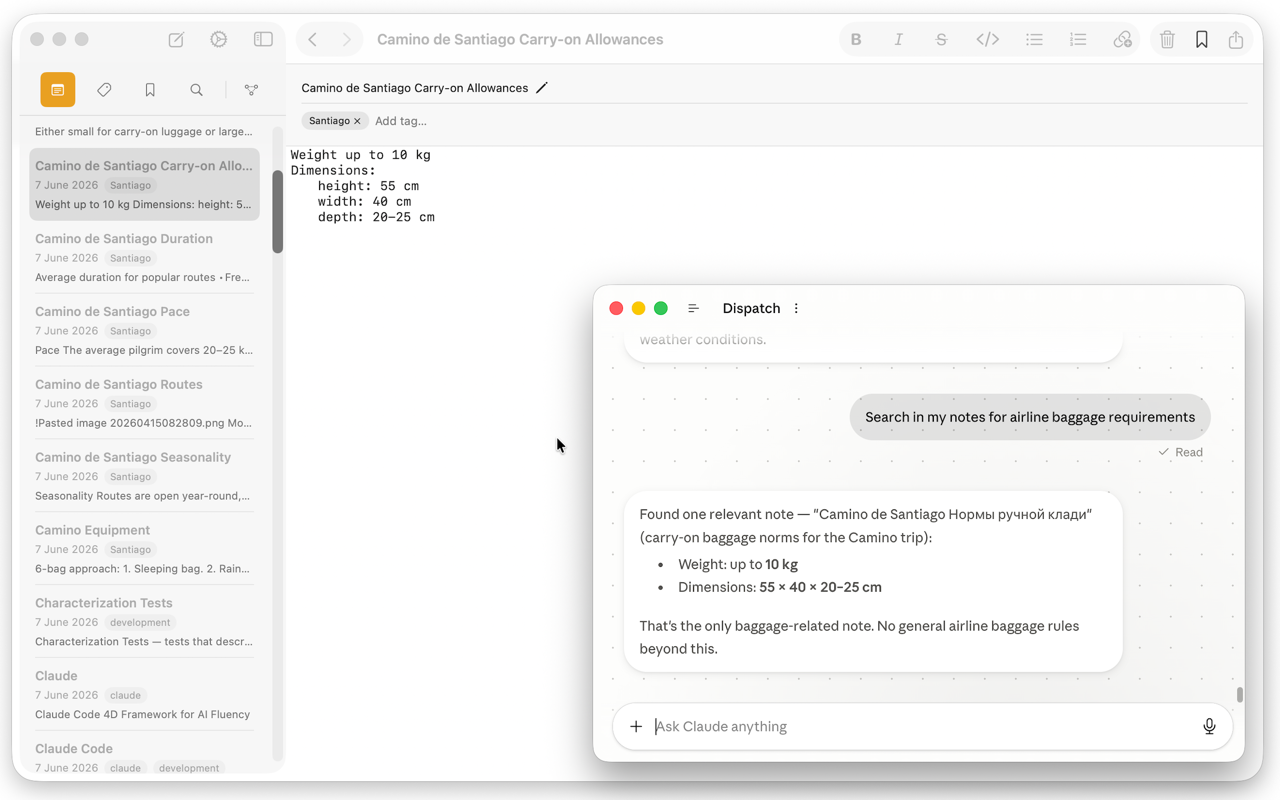The image size is (1280, 800).
Task: Open Camino de Santiago Routes note
Action: pyautogui.click(x=144, y=404)
